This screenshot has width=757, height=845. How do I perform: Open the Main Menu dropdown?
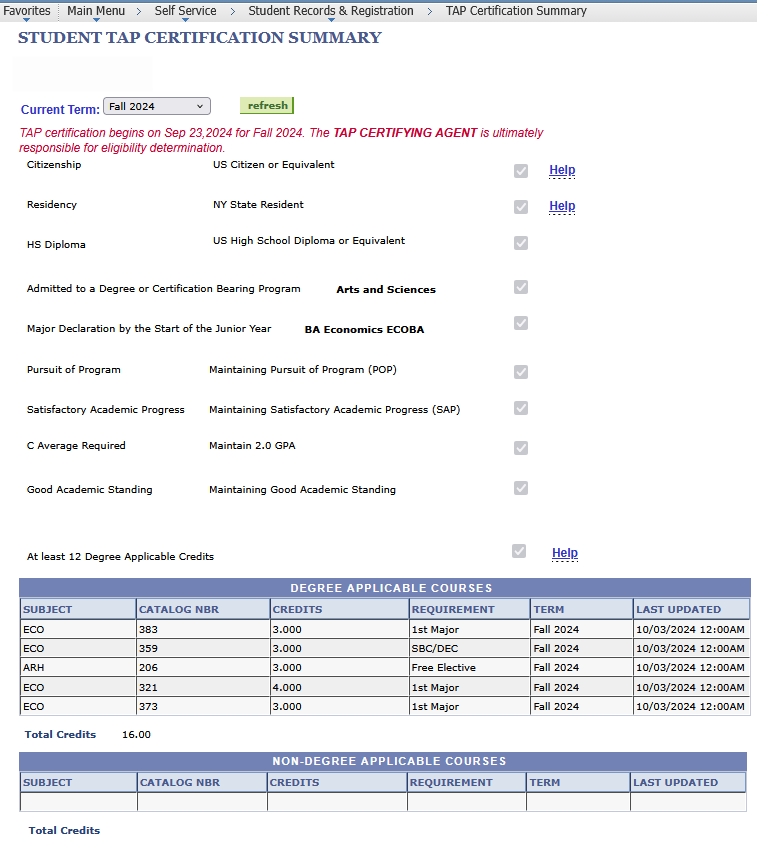tap(96, 11)
